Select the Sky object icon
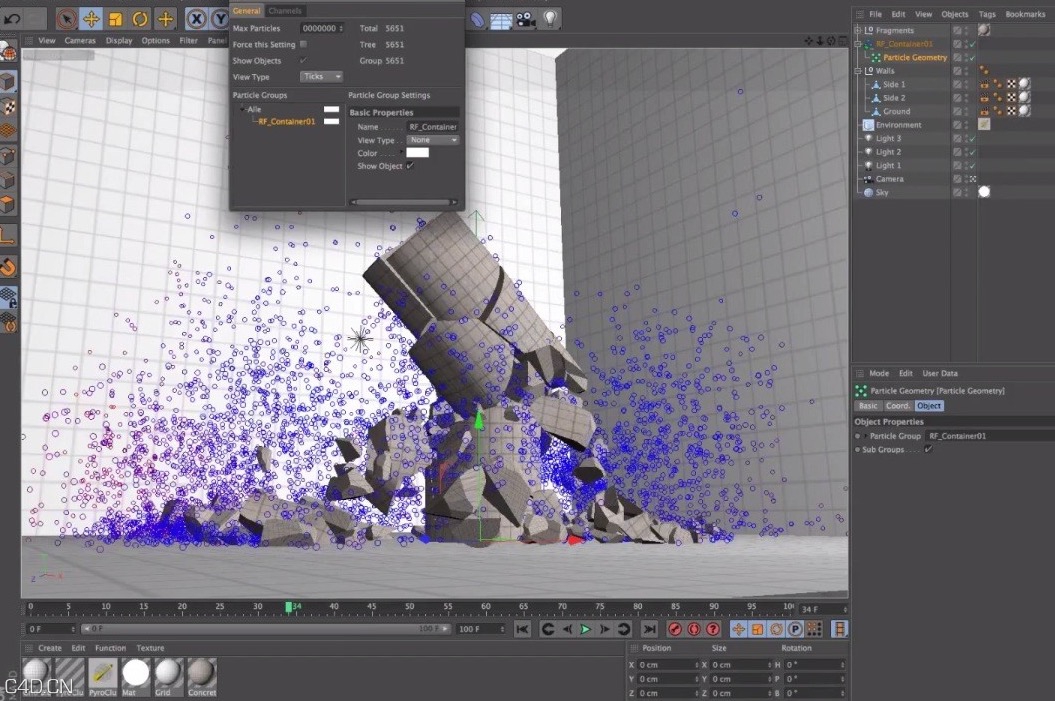This screenshot has width=1055, height=701. pos(869,192)
